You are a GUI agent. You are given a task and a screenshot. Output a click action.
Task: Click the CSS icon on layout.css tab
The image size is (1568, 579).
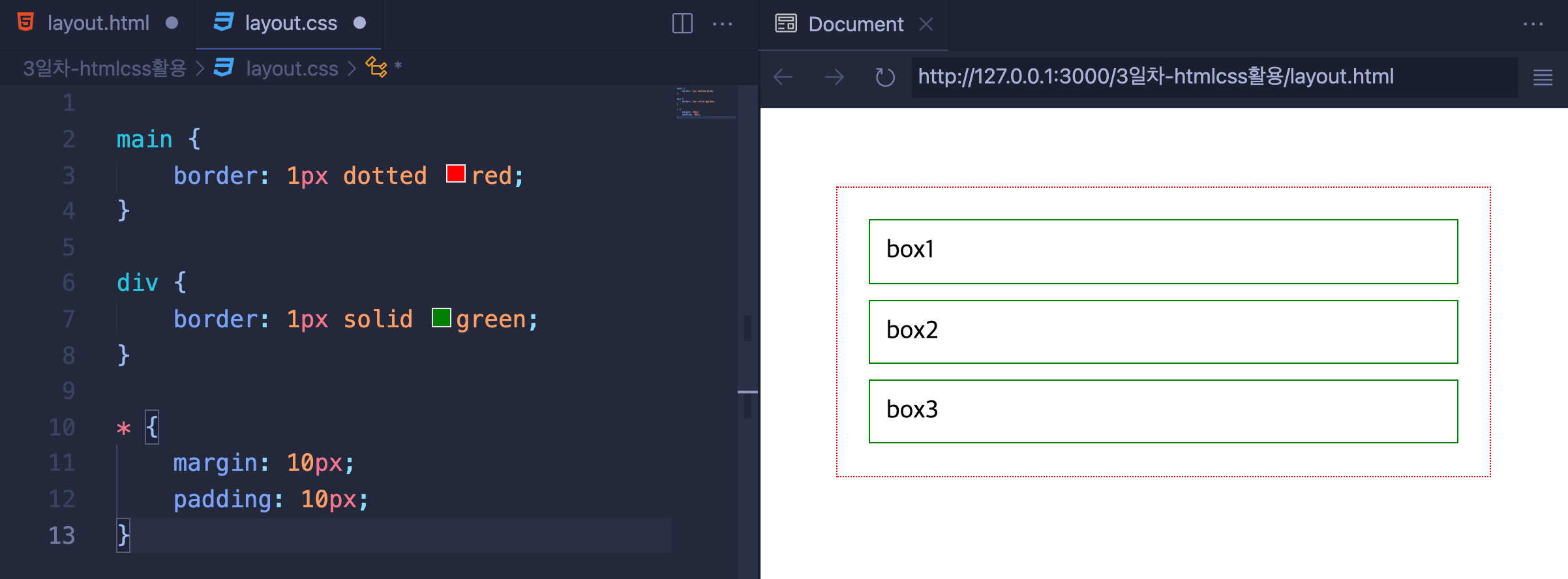pos(223,22)
